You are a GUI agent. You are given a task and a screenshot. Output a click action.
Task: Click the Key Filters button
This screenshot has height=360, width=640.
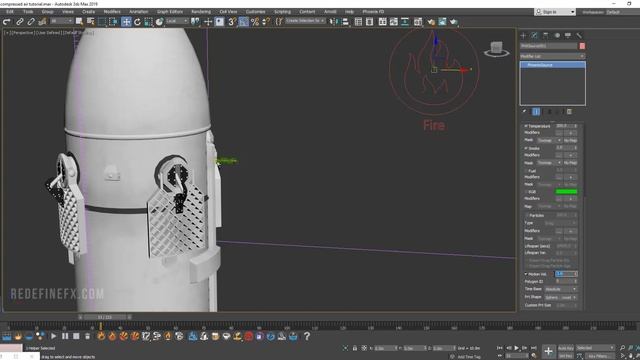599,356
